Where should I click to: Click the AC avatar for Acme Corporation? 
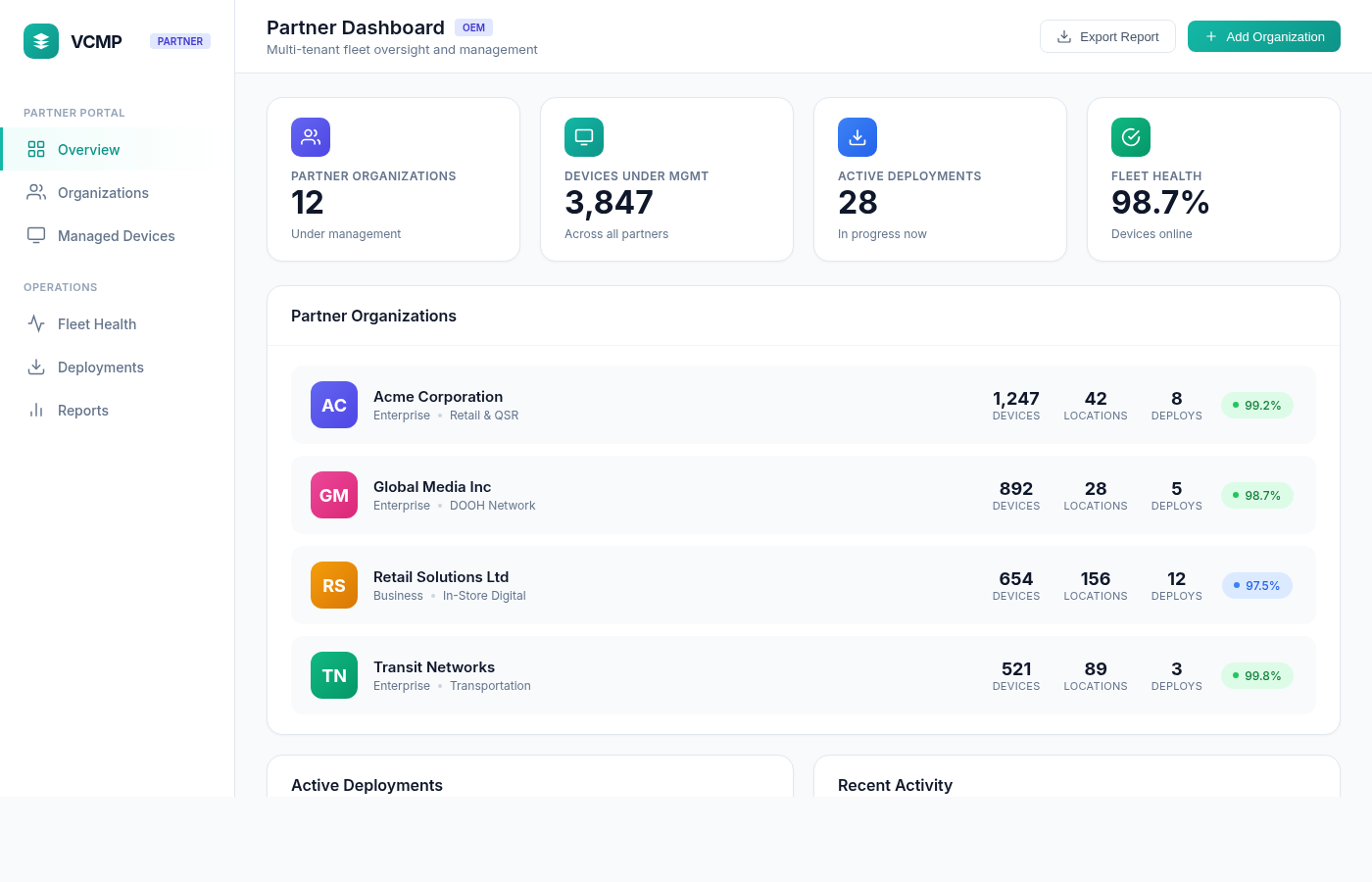pyautogui.click(x=334, y=405)
